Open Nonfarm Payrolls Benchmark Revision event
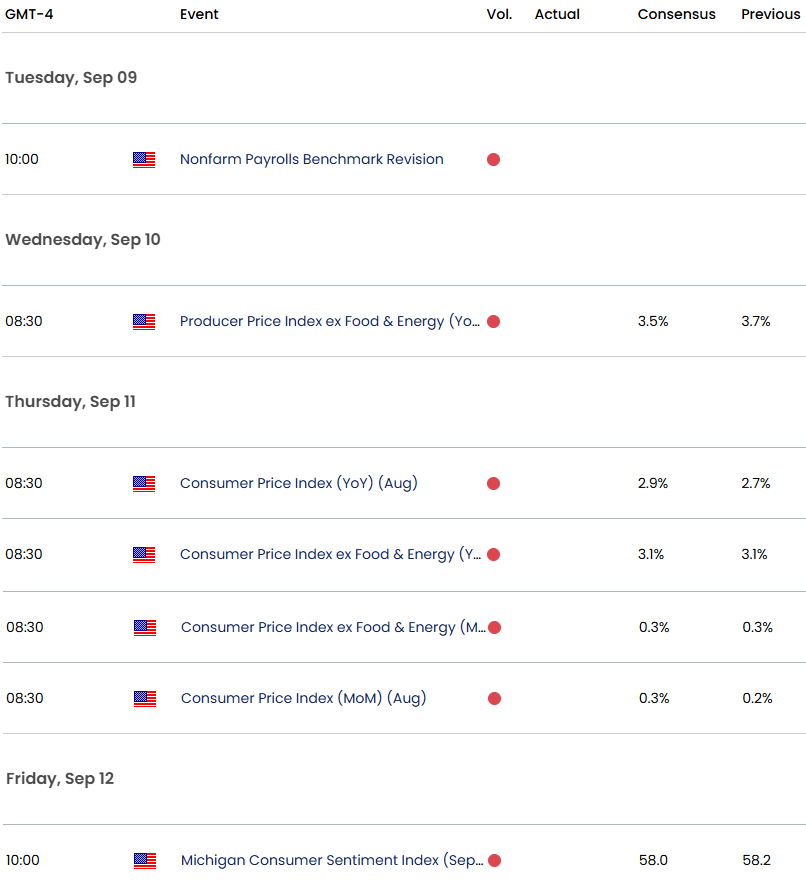The width and height of the screenshot is (806, 880). tap(311, 160)
